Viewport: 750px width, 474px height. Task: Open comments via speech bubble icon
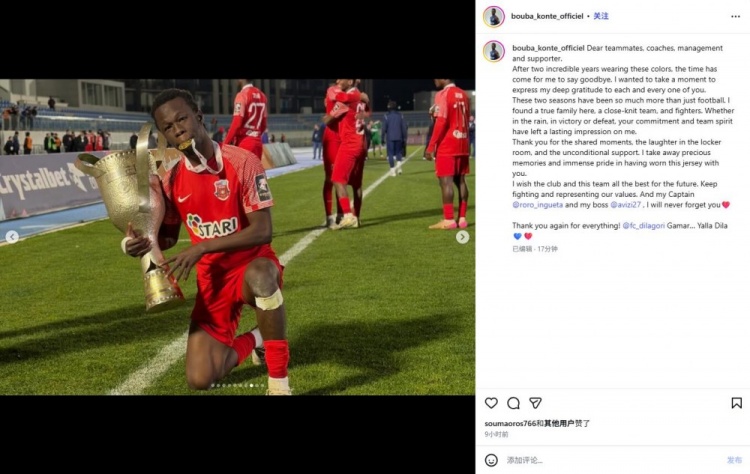pyautogui.click(x=513, y=403)
